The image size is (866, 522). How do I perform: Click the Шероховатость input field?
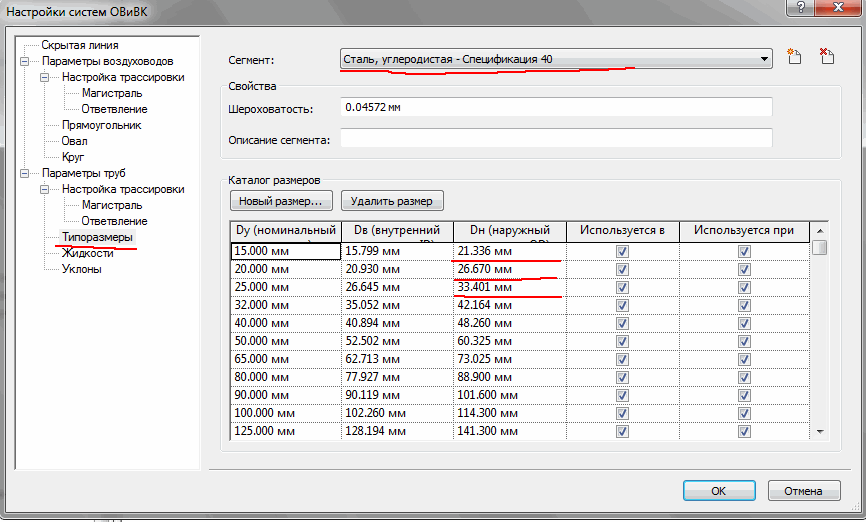pyautogui.click(x=556, y=107)
